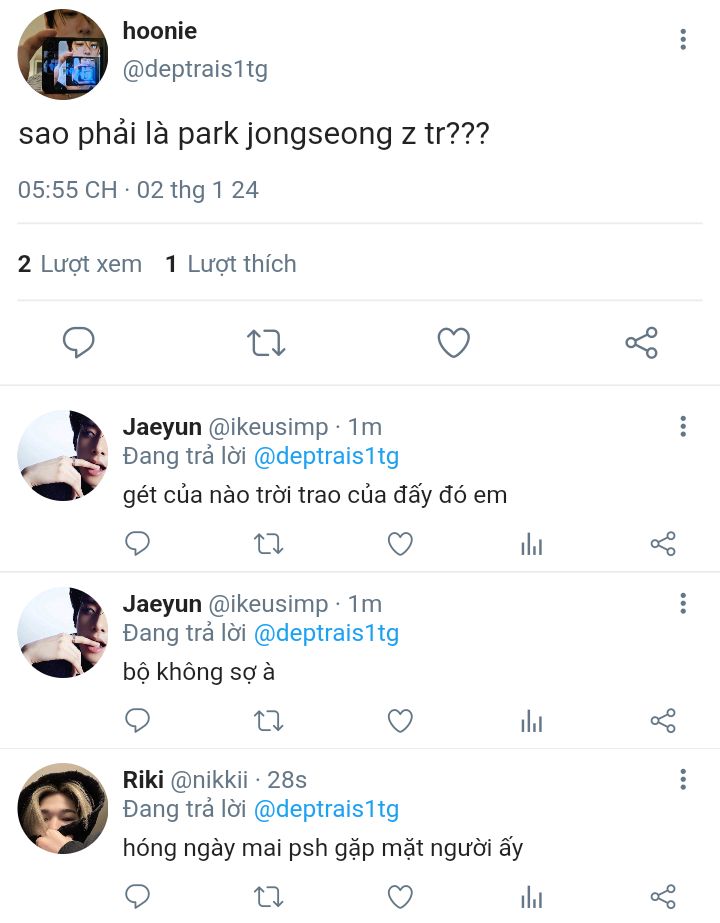Like Riki's reply about psh
The height and width of the screenshot is (923, 720).
click(x=400, y=897)
